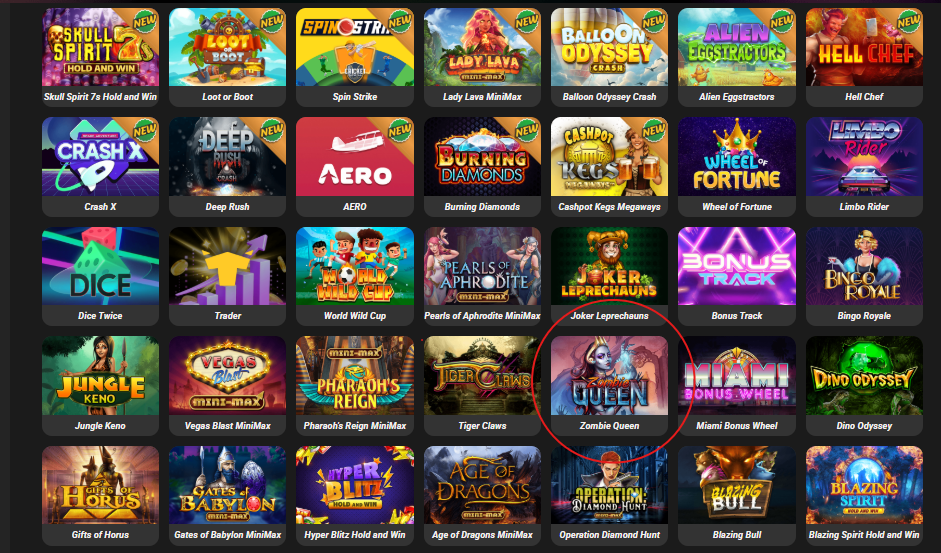The image size is (941, 553).
Task: Open the Miami Bonus Wheel tile
Action: [736, 385]
